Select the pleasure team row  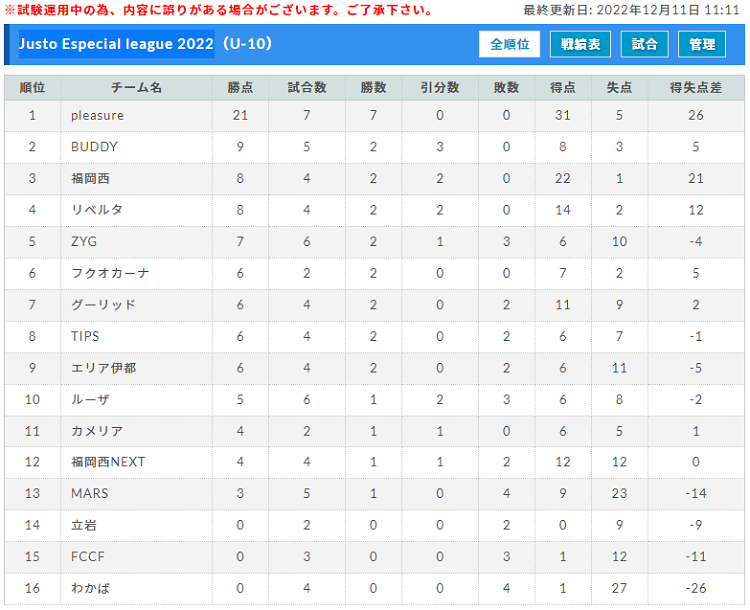pos(375,115)
